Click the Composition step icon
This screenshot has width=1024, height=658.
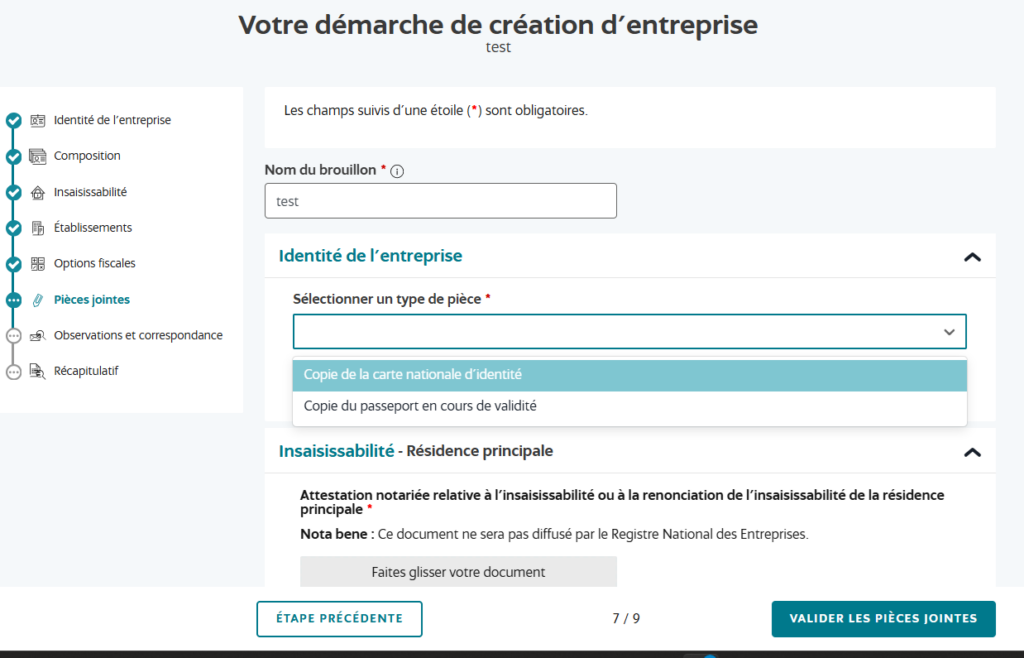38,156
